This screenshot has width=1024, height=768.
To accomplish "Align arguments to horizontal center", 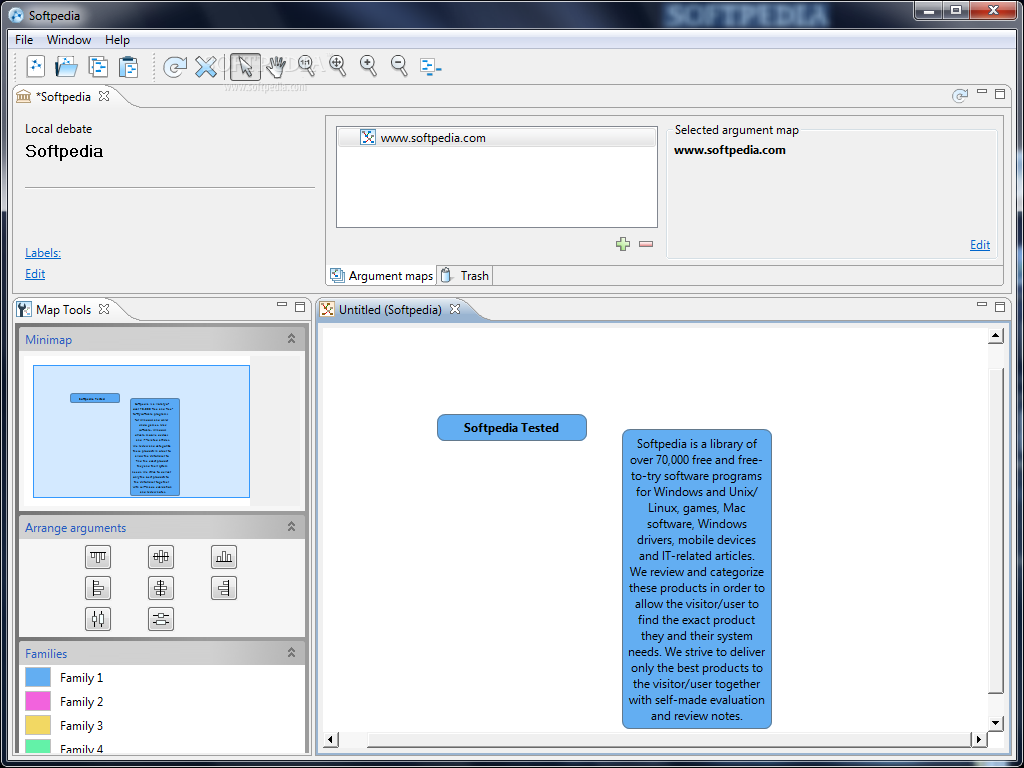I will 161,588.
